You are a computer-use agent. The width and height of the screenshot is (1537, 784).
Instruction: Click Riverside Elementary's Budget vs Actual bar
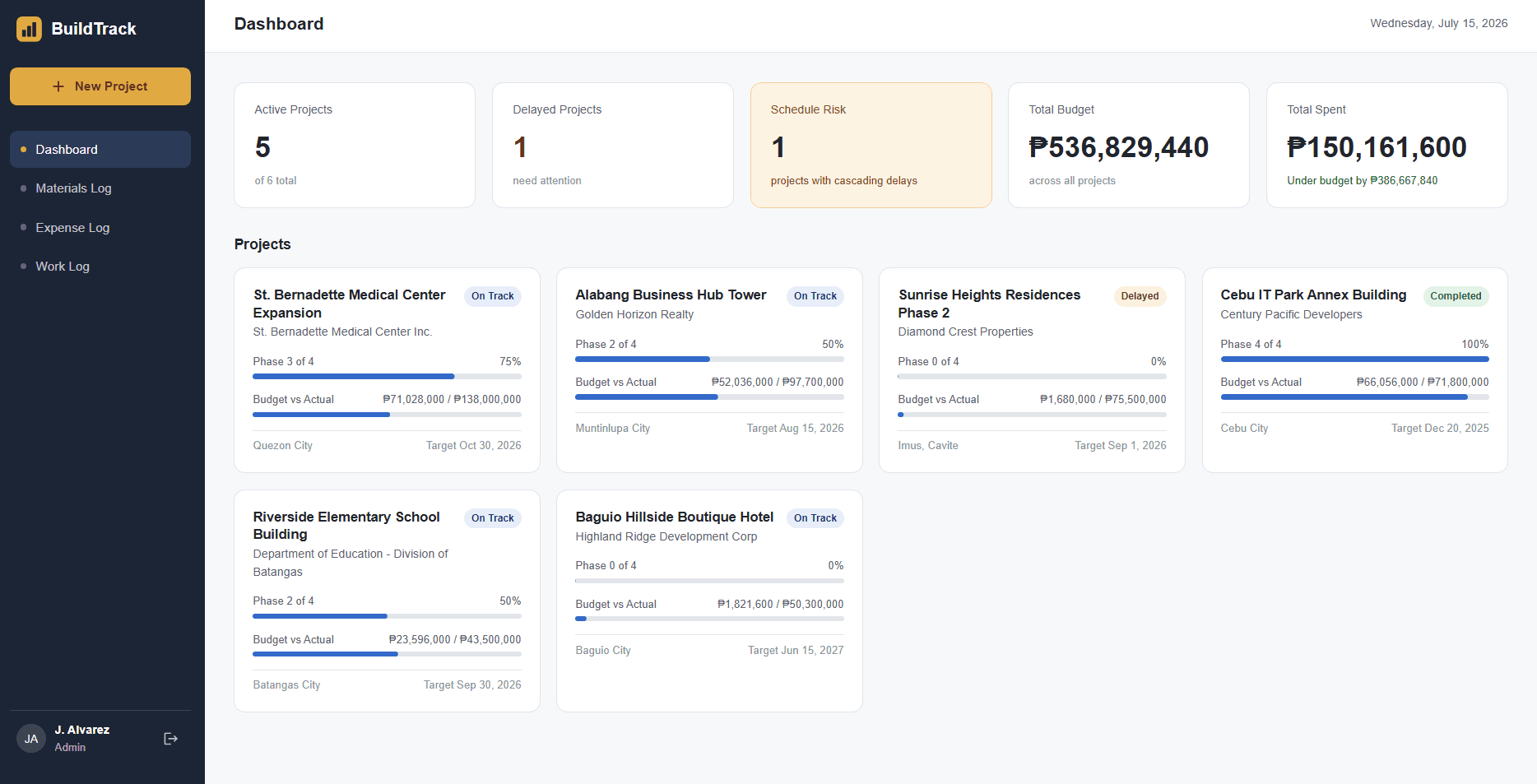387,654
